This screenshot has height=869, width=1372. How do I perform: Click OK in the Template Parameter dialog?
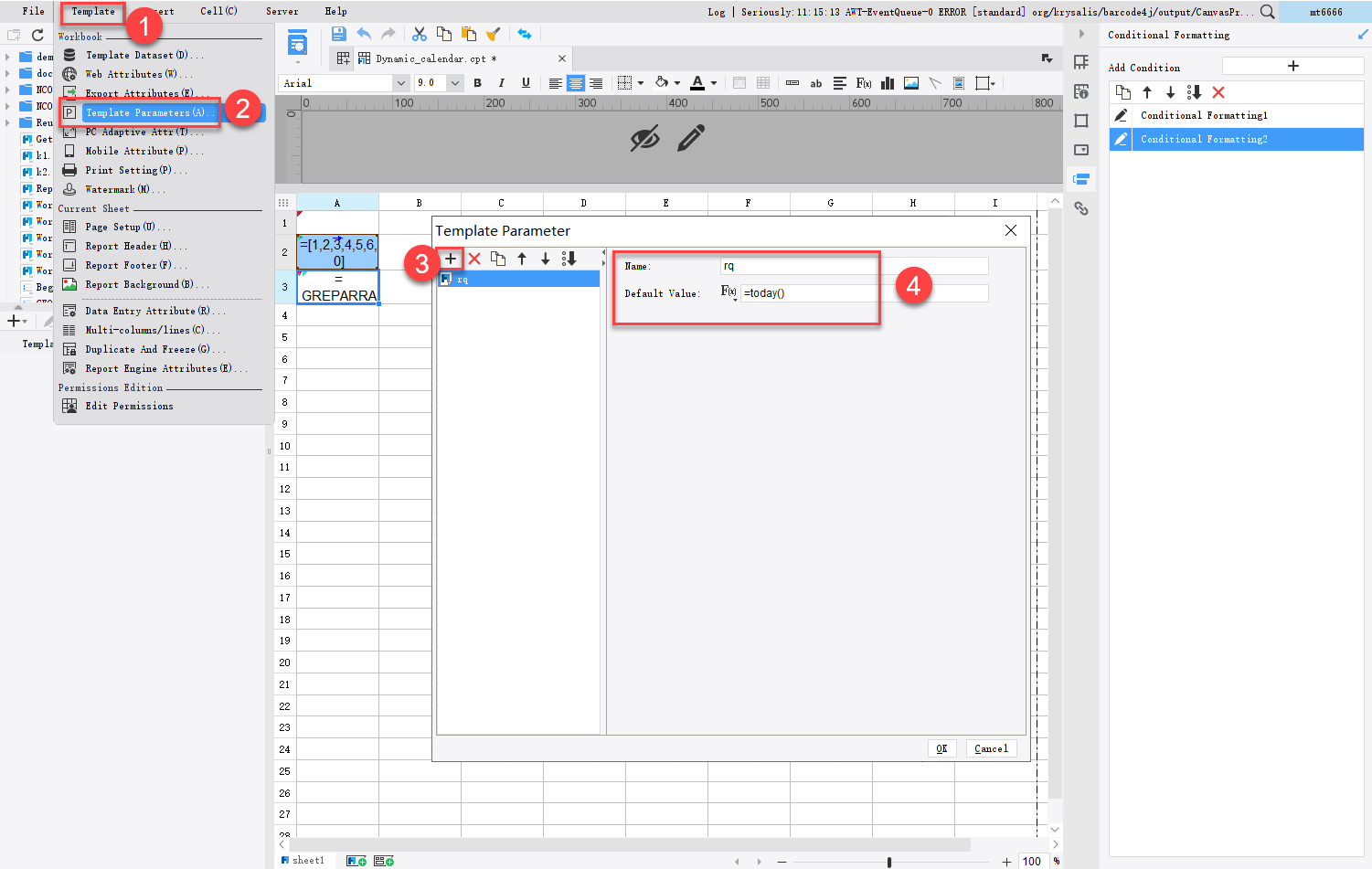tap(941, 748)
